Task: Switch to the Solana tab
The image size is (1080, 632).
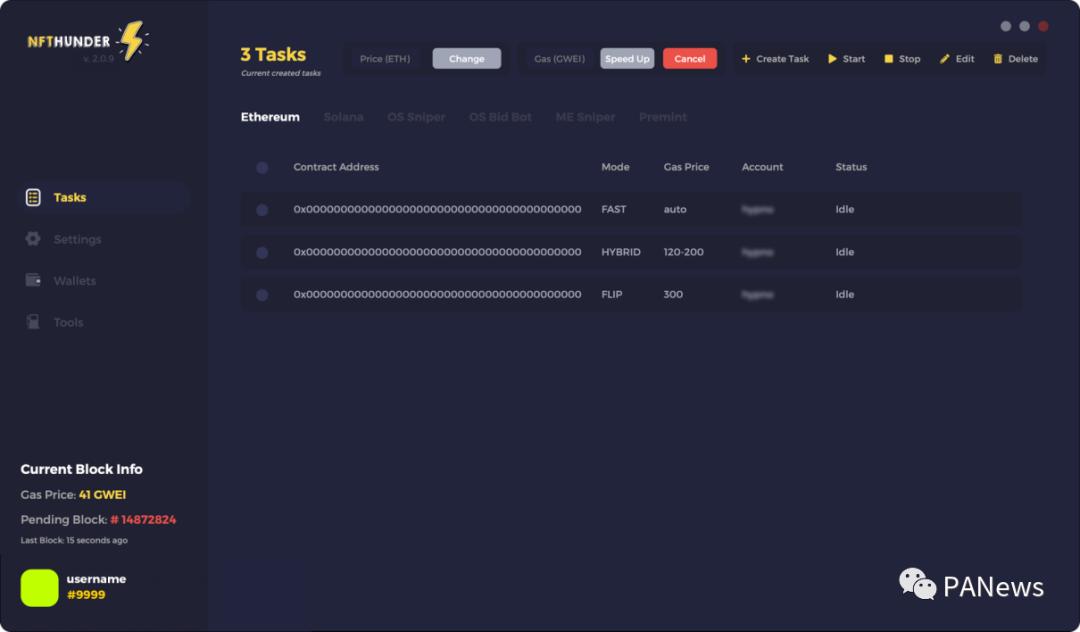Action: (x=343, y=117)
